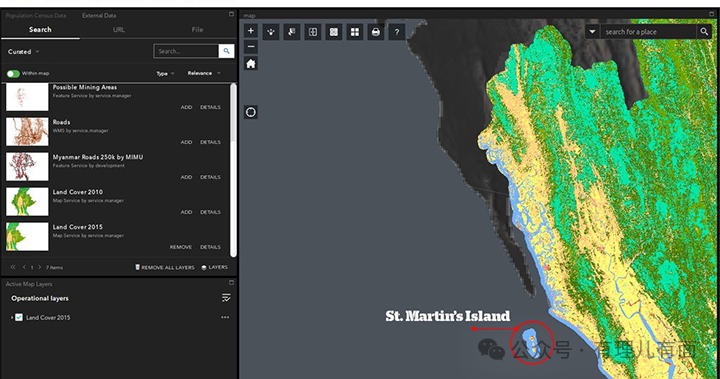Open the Relevance sort dropdown
This screenshot has height=379, width=720.
204,74
